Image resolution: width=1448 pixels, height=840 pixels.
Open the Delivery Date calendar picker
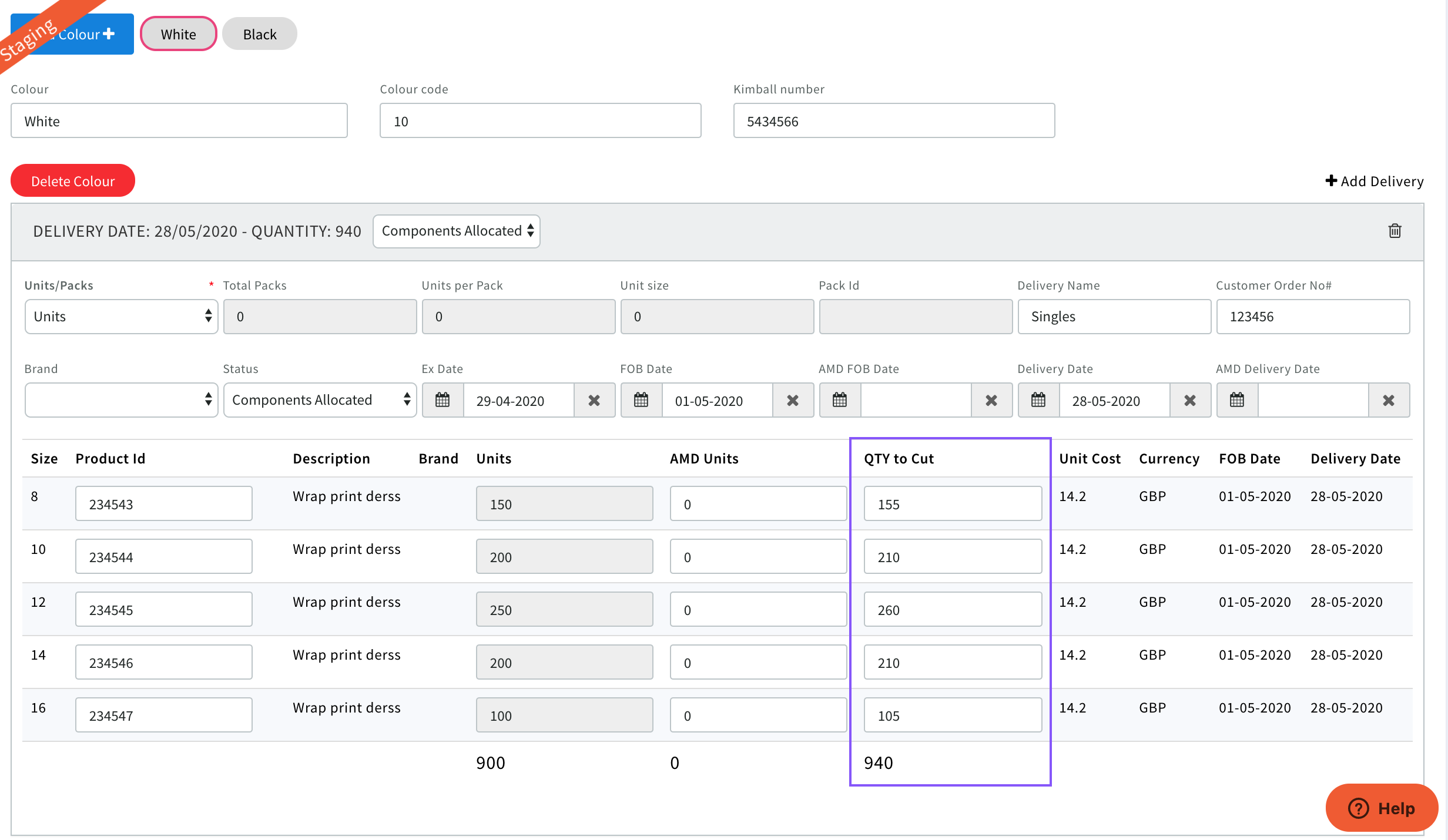(x=1038, y=400)
